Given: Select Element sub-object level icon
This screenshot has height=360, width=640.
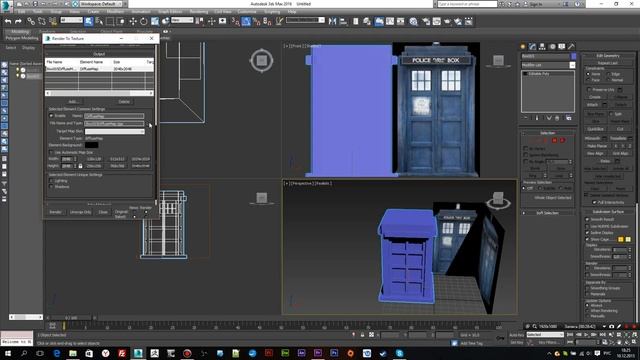Looking at the screenshot, I should pos(562,140).
